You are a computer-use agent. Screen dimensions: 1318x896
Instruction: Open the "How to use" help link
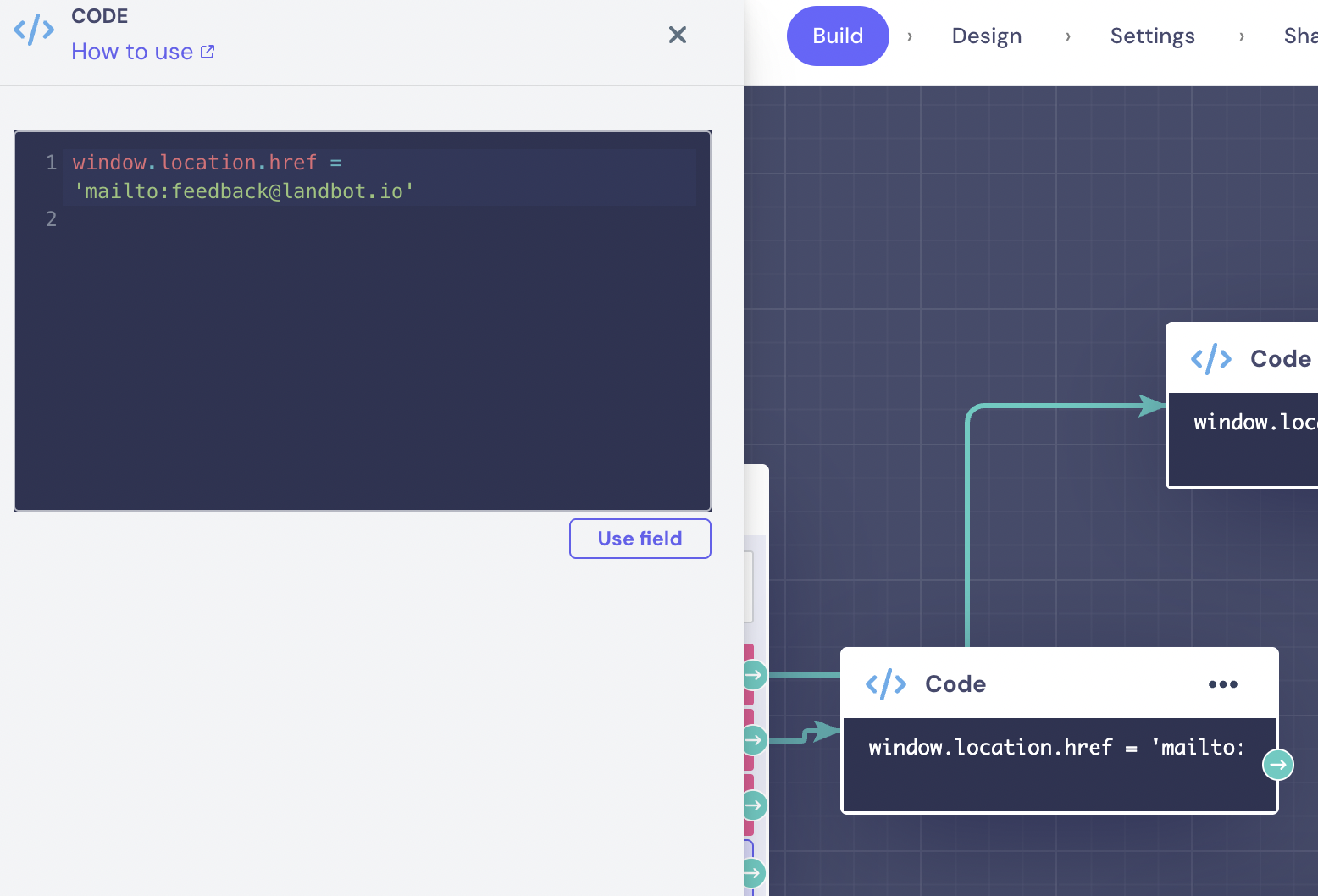point(142,52)
